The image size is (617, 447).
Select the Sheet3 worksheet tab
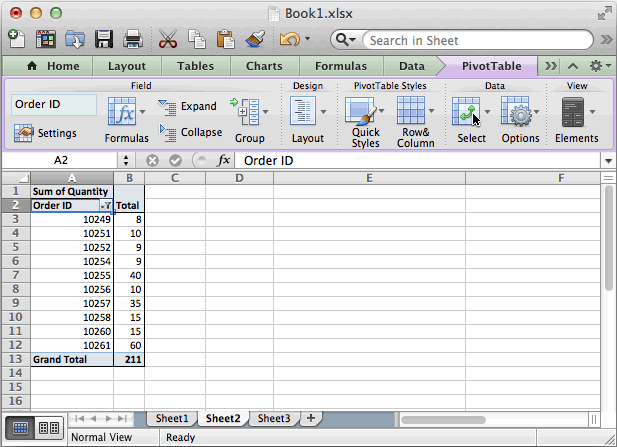click(272, 418)
